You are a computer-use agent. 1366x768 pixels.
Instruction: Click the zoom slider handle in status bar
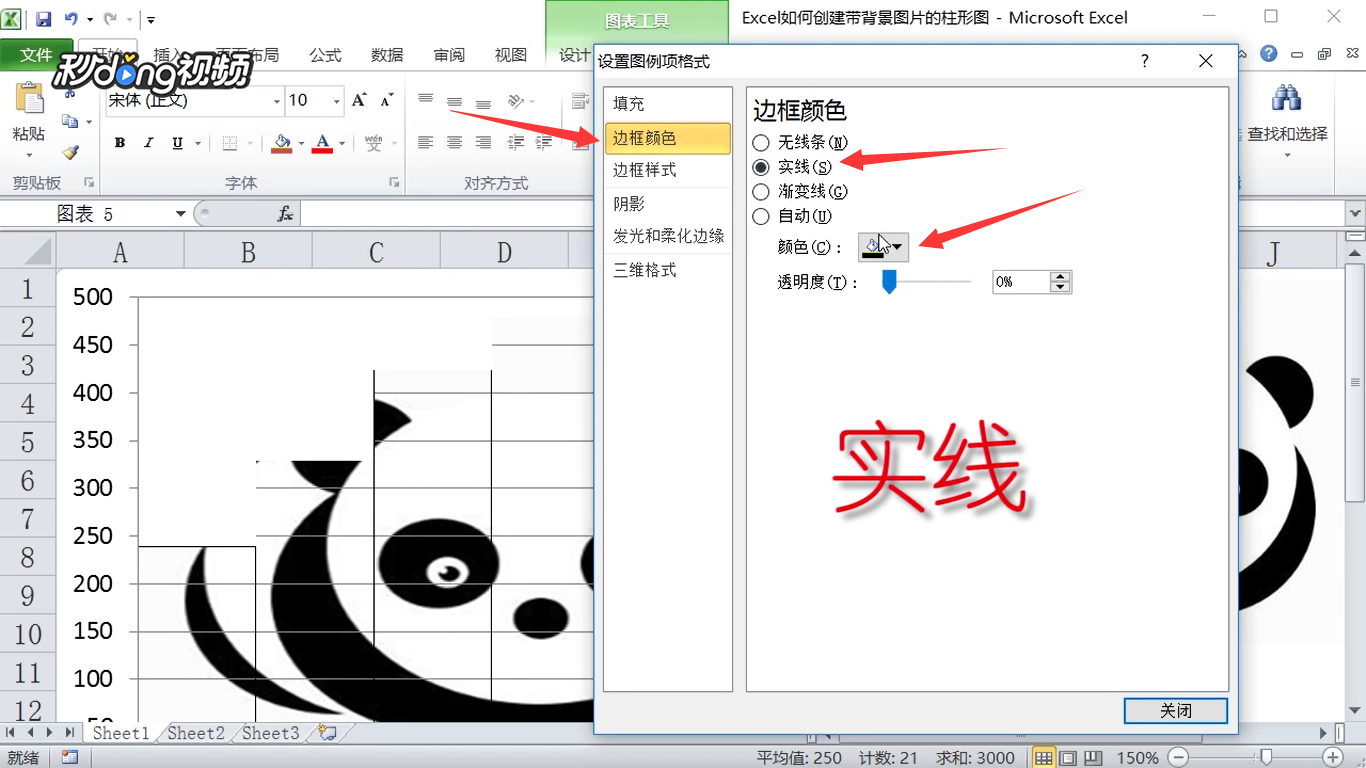[x=1267, y=758]
